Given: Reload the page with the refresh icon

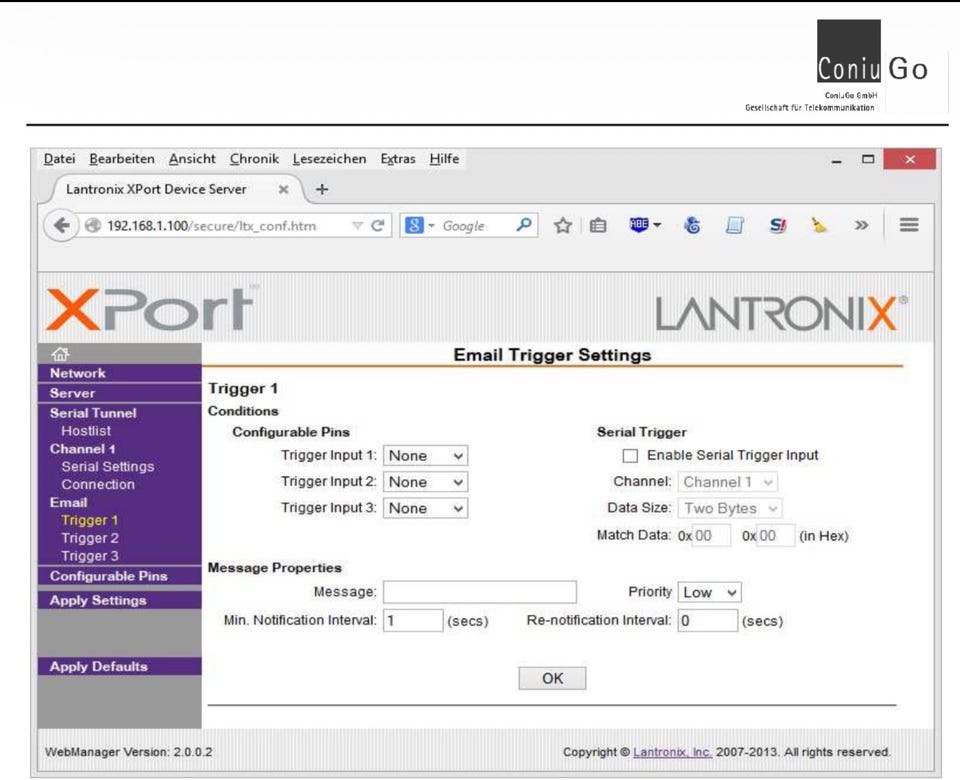Looking at the screenshot, I should point(378,226).
